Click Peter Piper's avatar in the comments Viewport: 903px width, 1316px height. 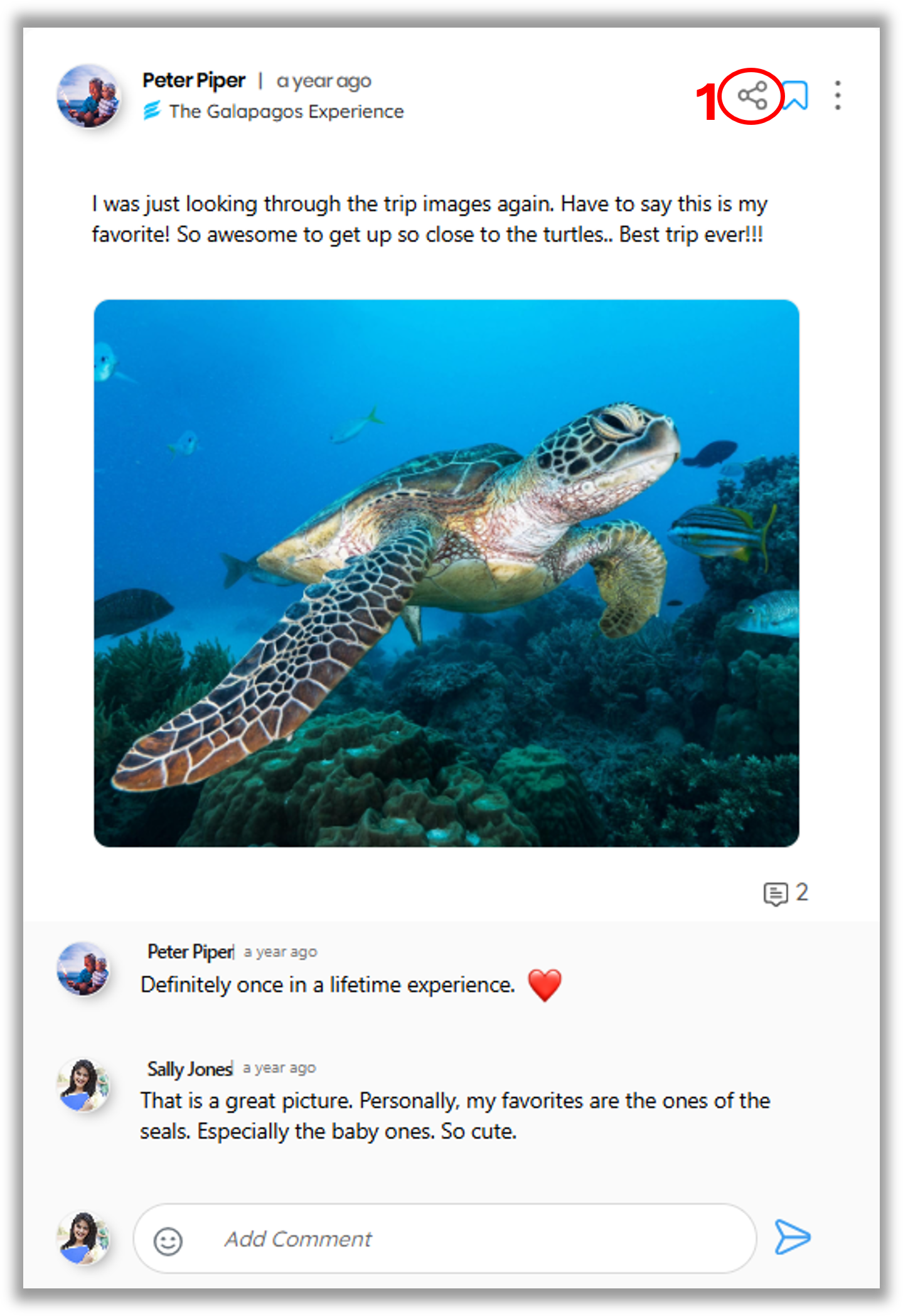pyautogui.click(x=83, y=968)
